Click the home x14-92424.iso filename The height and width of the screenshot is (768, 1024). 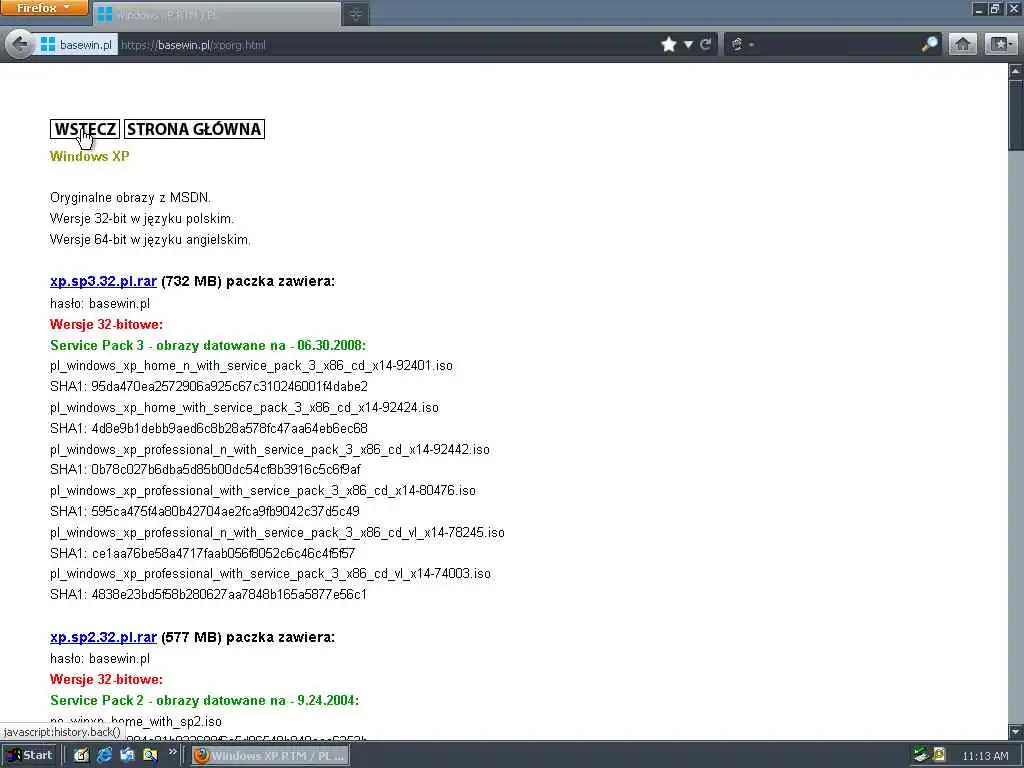pyautogui.click(x=244, y=408)
